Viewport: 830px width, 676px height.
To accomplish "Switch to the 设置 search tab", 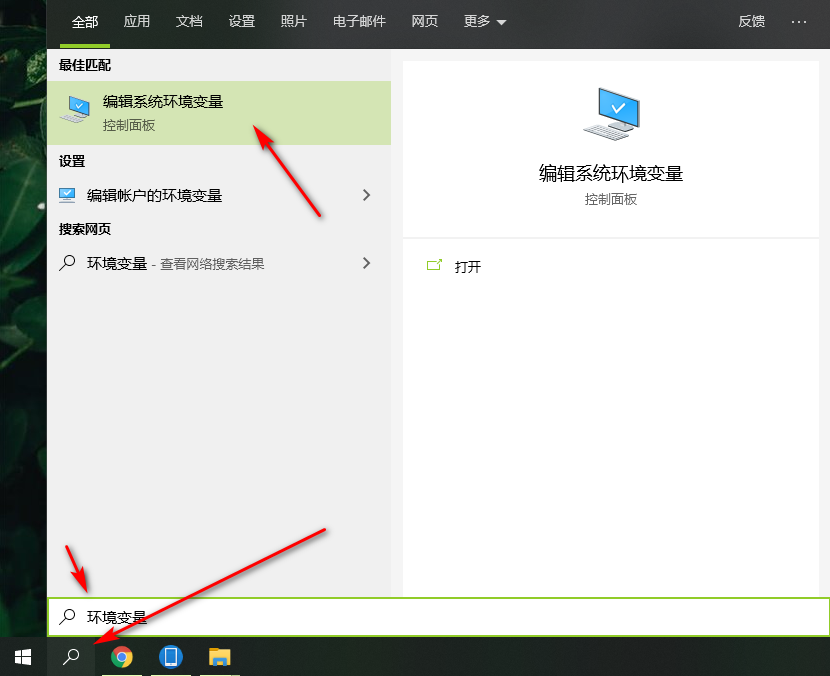I will pos(241,21).
